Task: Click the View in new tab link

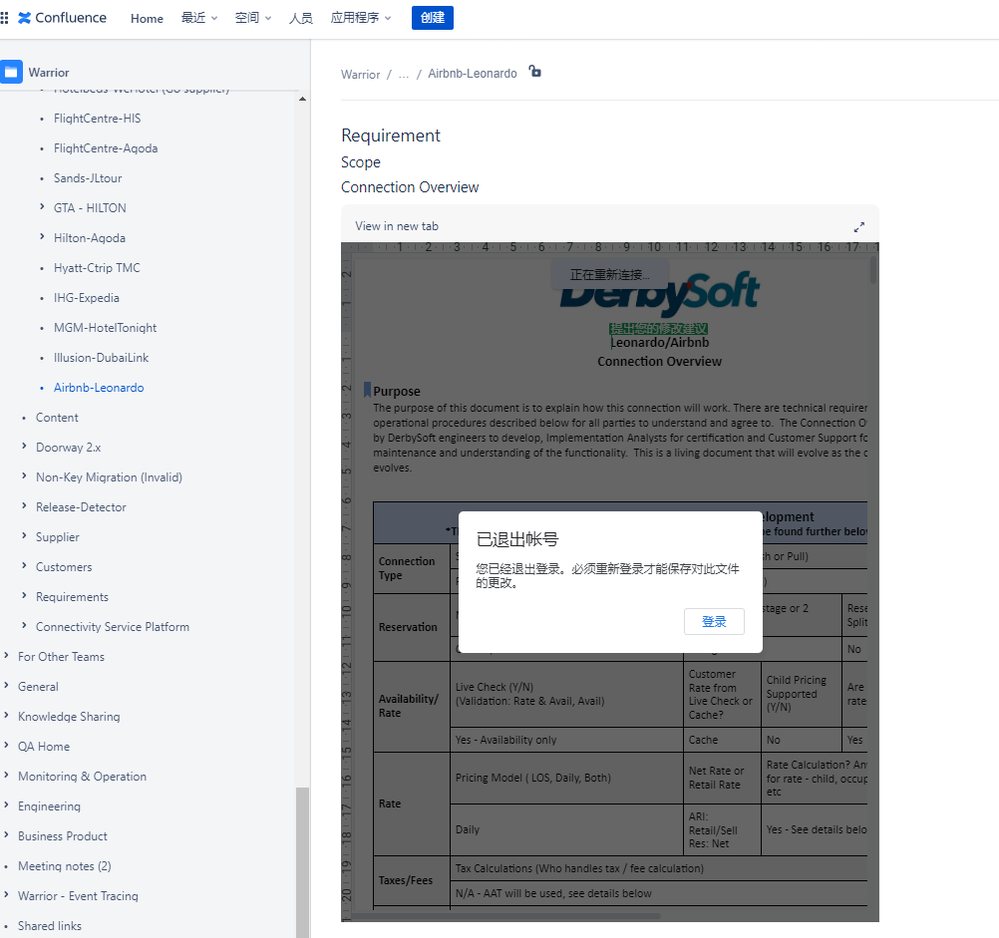Action: click(396, 226)
